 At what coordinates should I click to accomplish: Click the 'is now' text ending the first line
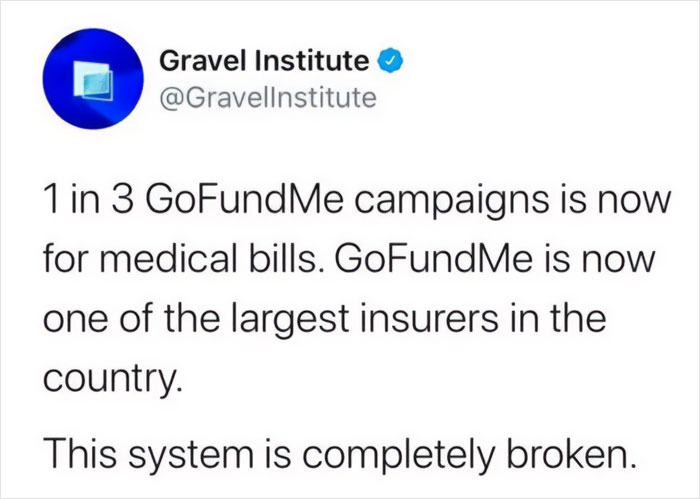616,200
